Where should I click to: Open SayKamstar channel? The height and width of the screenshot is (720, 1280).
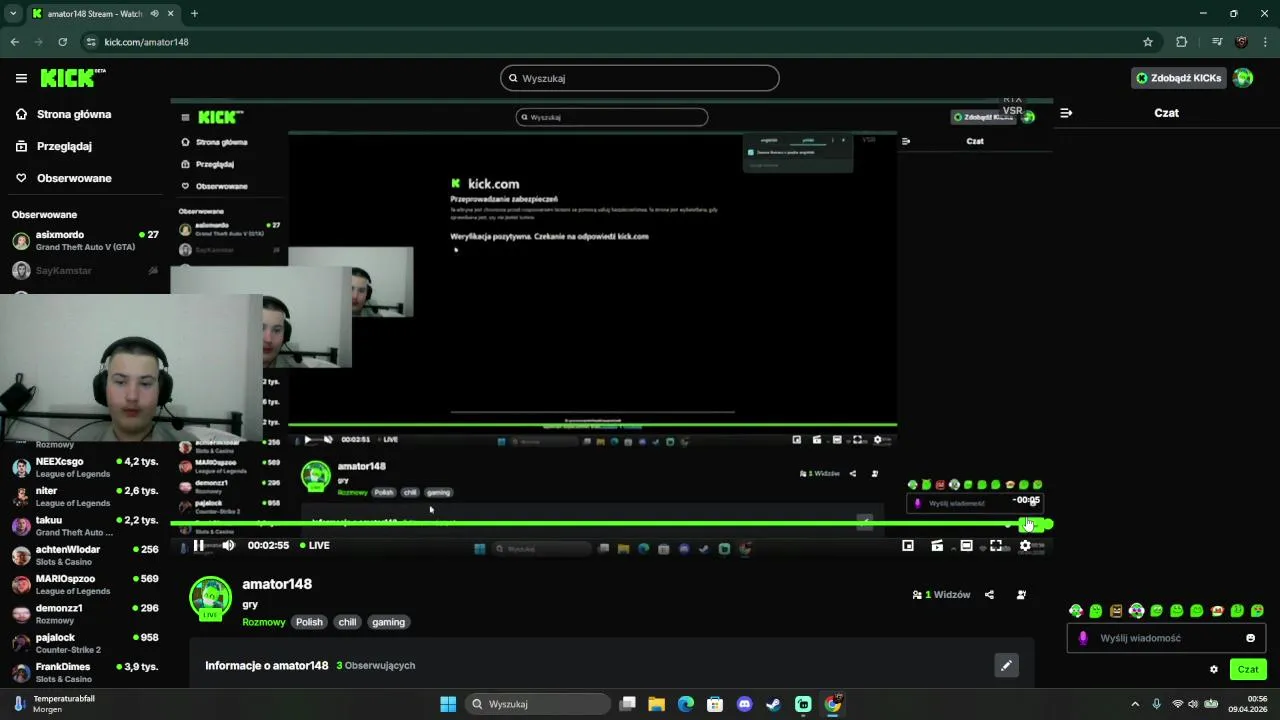click(85, 271)
